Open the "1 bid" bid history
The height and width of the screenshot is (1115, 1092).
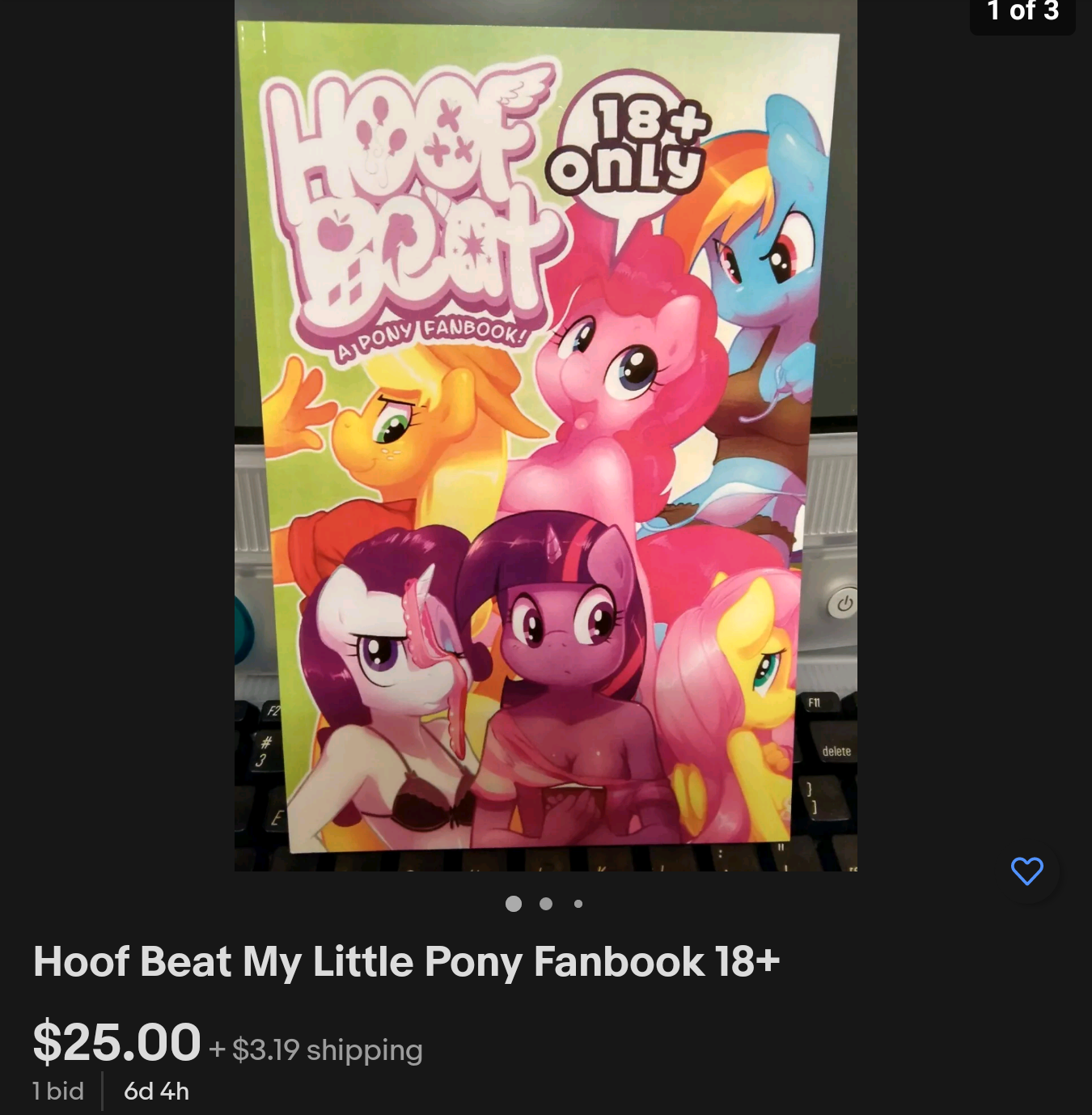click(58, 1091)
